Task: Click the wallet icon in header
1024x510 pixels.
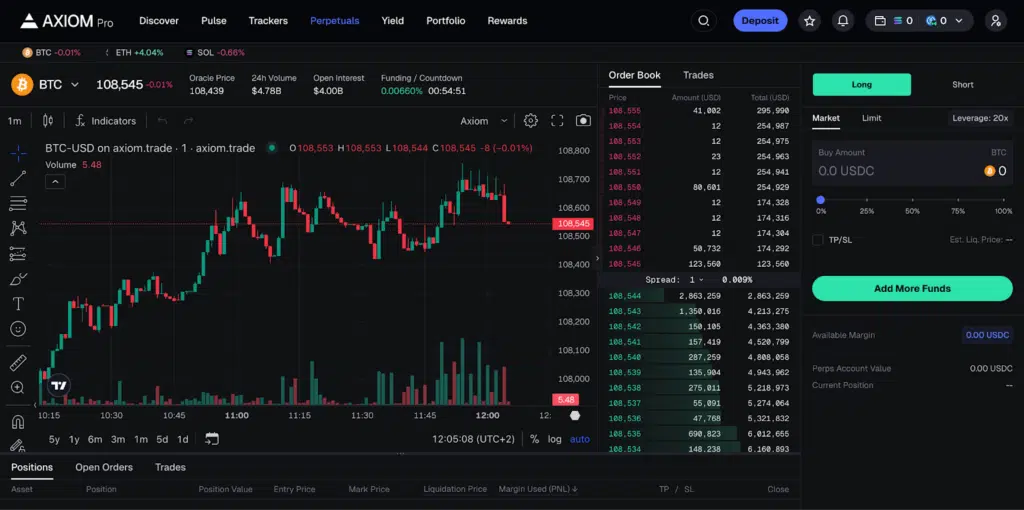Action: [880, 21]
